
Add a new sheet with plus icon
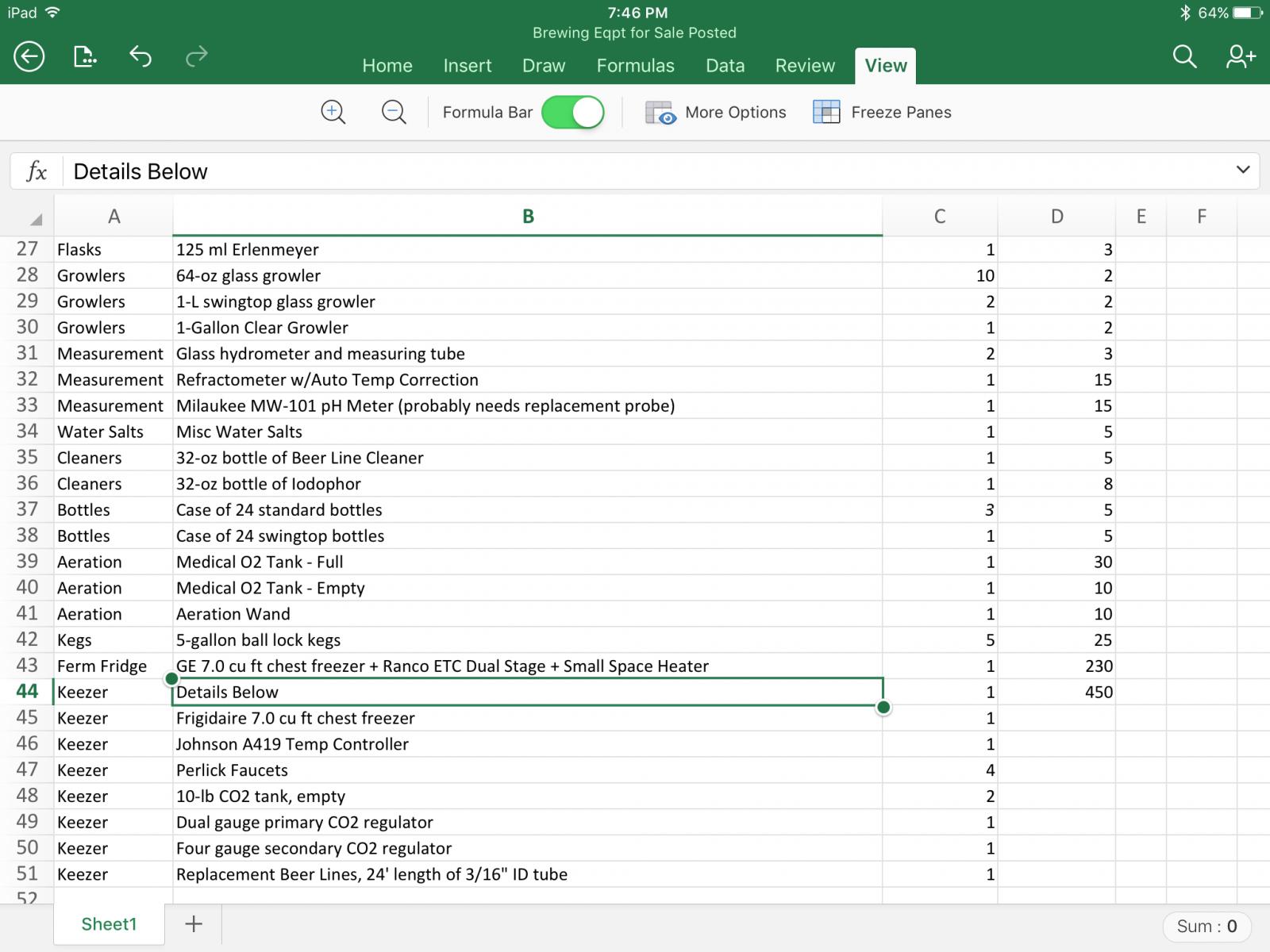[x=194, y=923]
